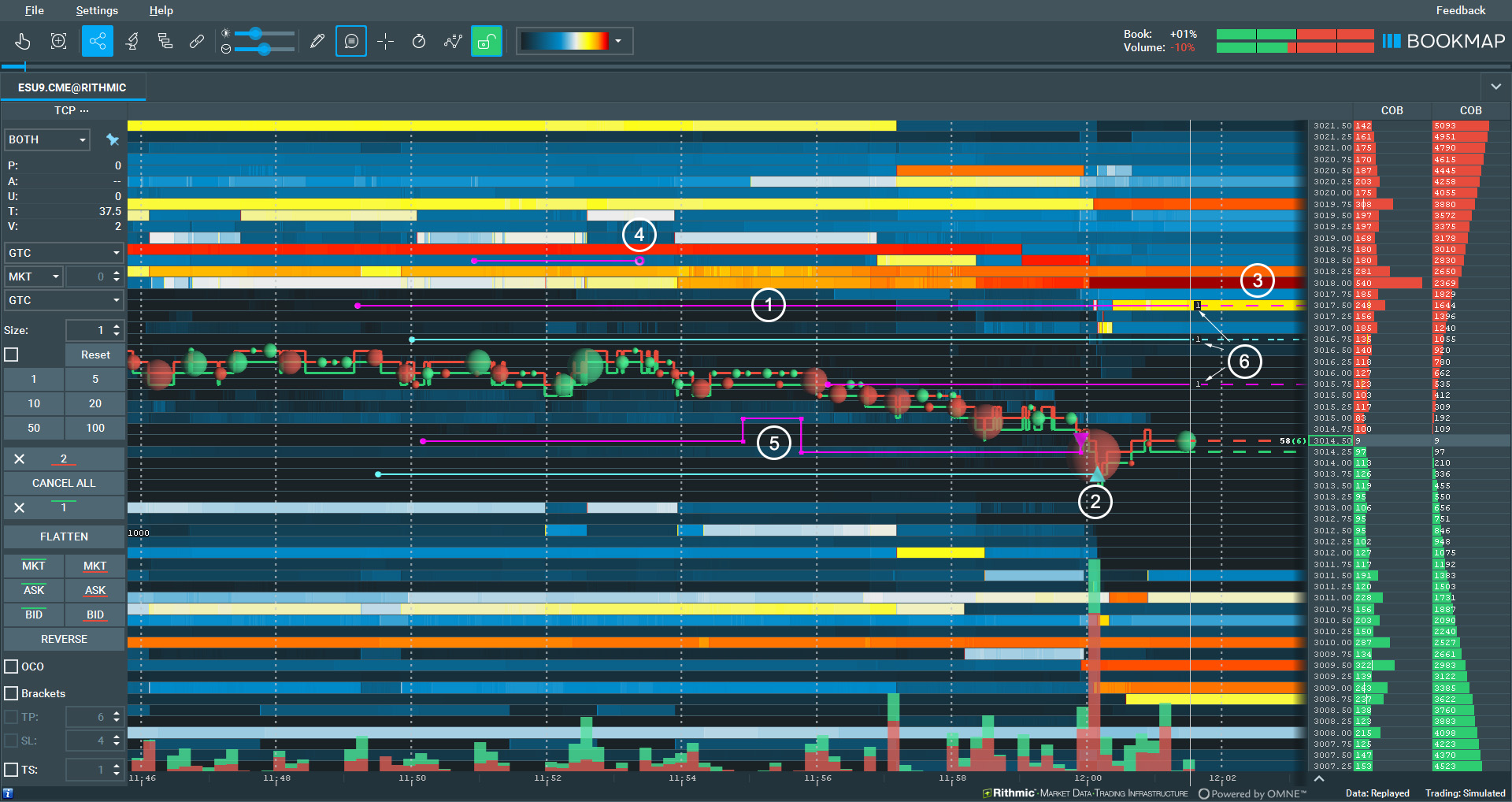Open the chat note annotation tool
The width and height of the screenshot is (1512, 802).
pyautogui.click(x=350, y=41)
